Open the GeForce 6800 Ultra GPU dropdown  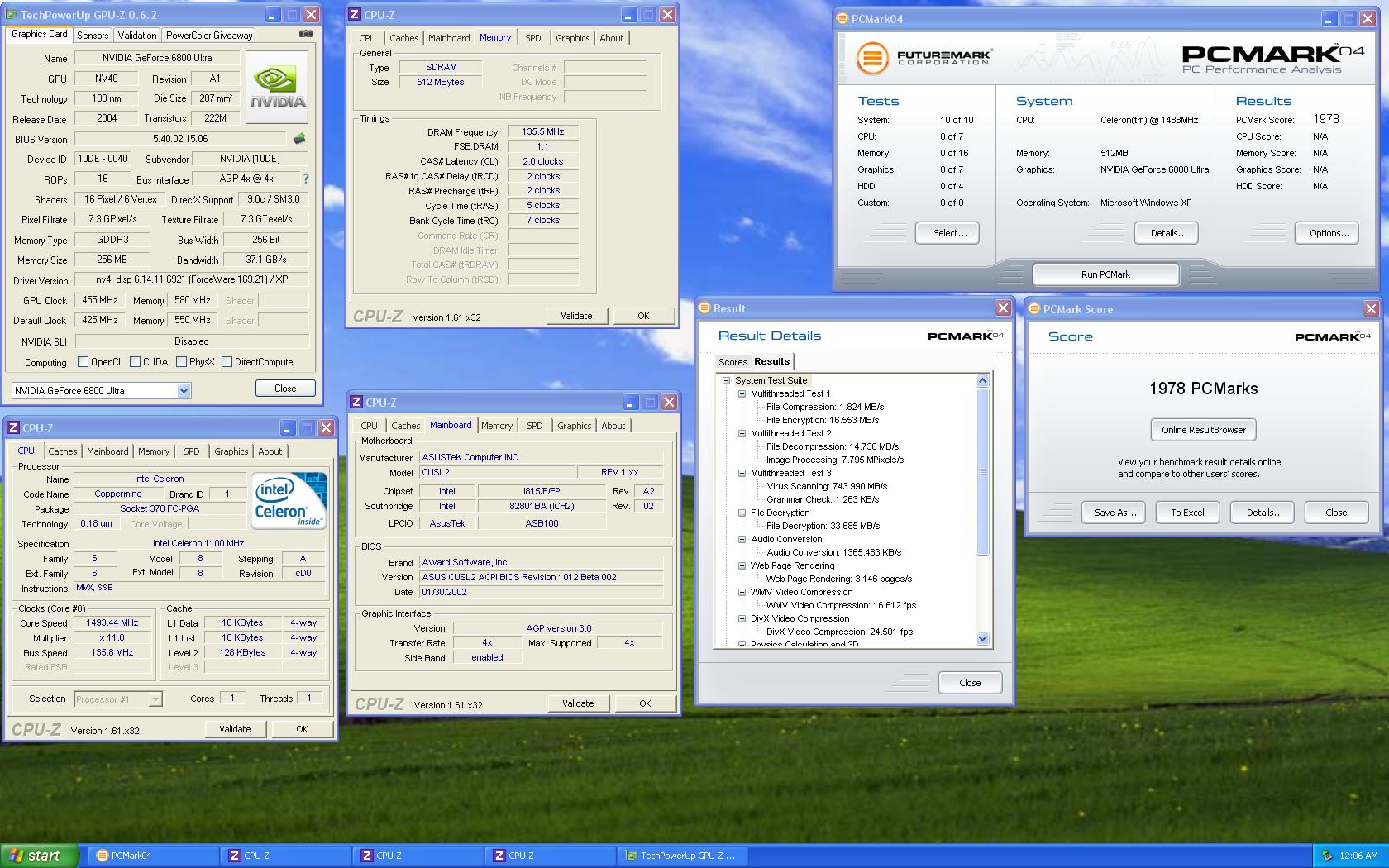pos(184,390)
